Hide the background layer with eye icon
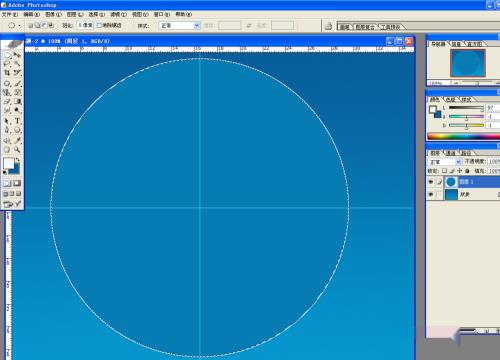Viewport: 500px width, 360px height. (431, 194)
